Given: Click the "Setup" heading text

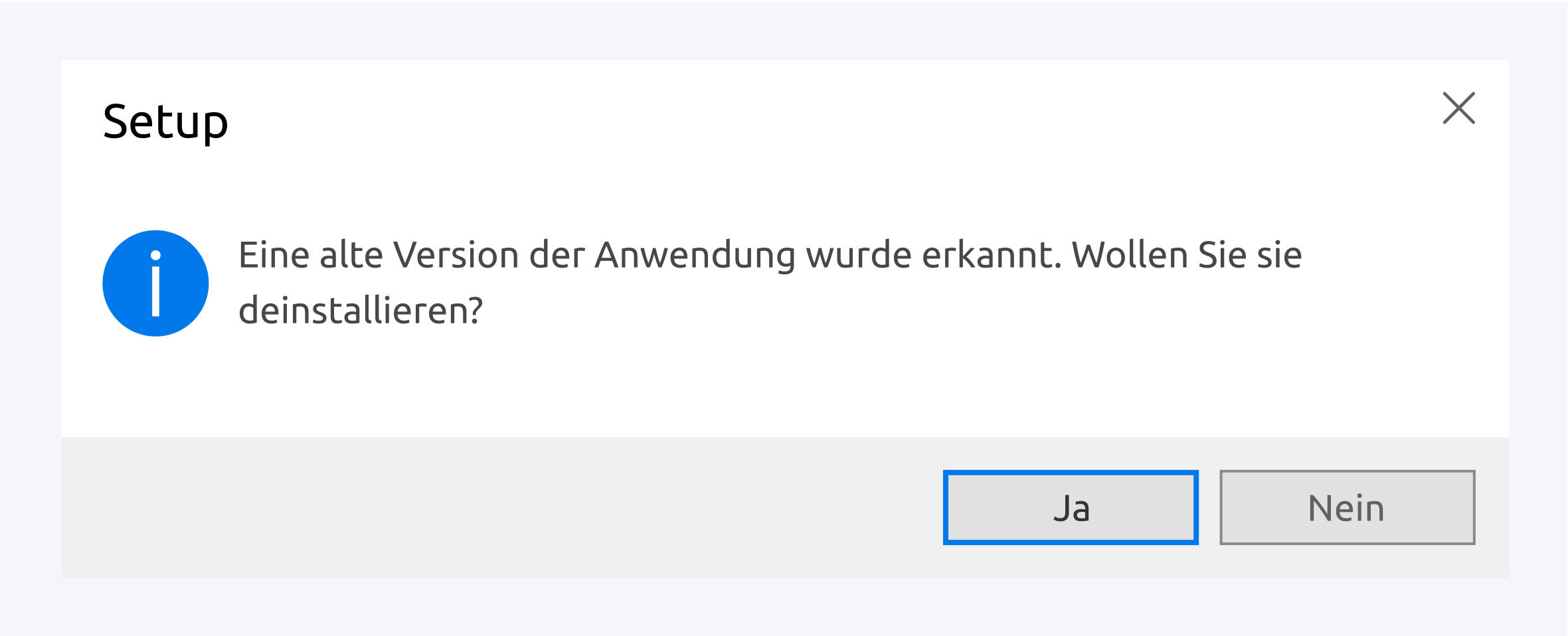Looking at the screenshot, I should 165,122.
